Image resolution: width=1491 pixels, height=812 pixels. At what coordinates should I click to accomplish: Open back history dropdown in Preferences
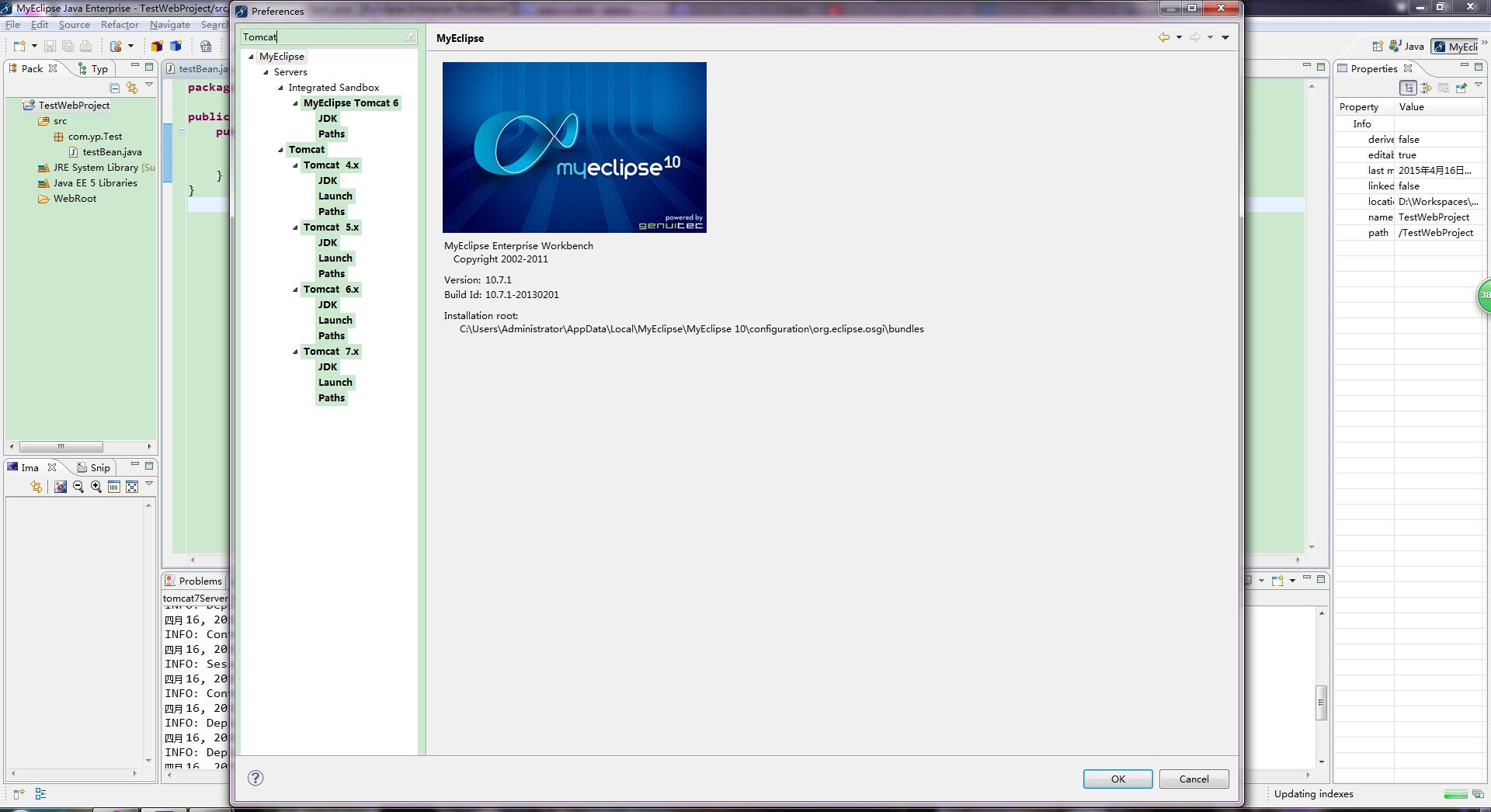(x=1179, y=37)
